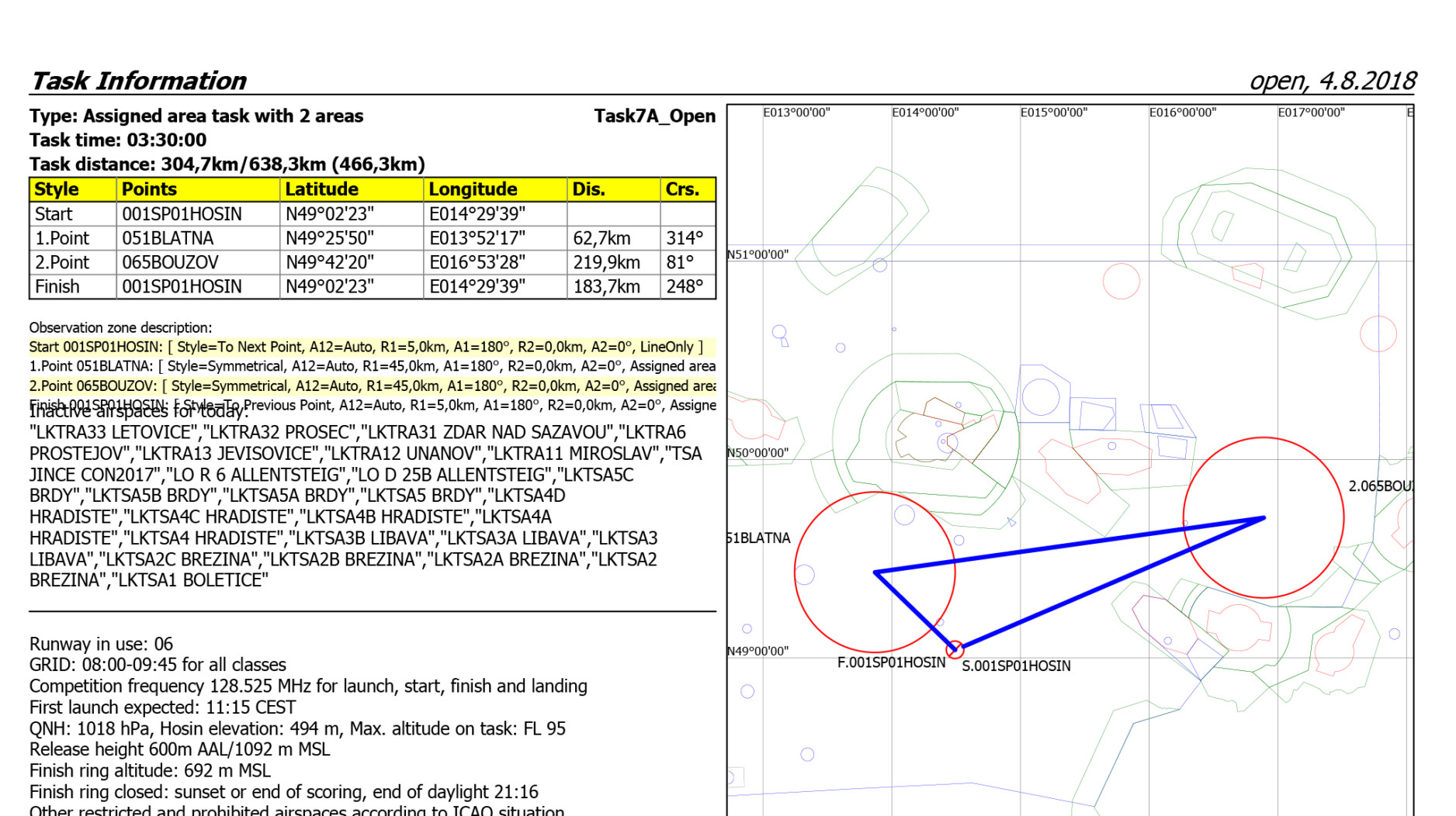Click the 'Runway in use: 06' line
1456x816 pixels.
coord(101,644)
